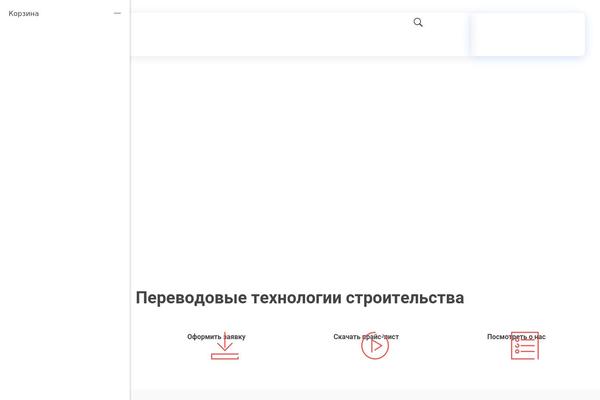Open the Посмотреть о нас link
The width and height of the screenshot is (600, 400).
click(516, 337)
